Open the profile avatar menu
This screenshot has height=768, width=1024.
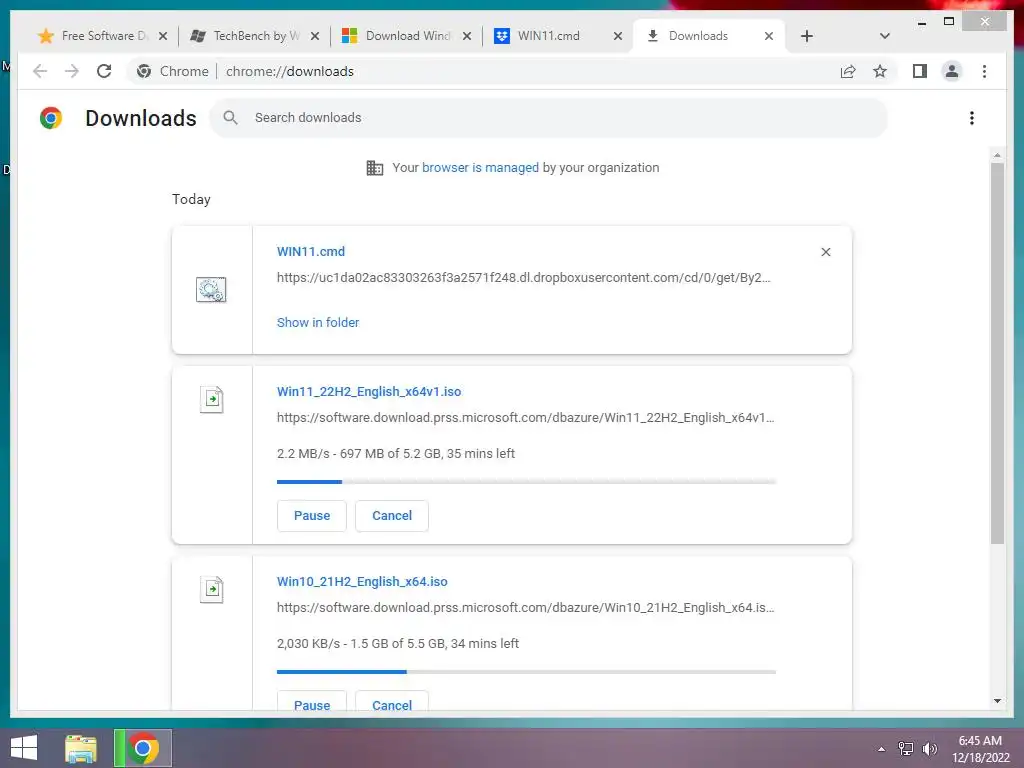[x=952, y=71]
